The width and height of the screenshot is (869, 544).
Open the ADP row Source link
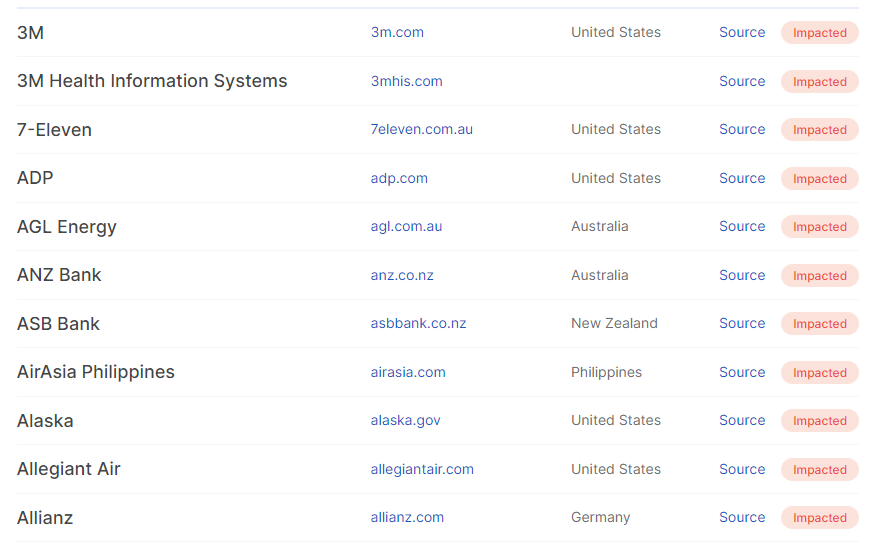click(x=742, y=178)
